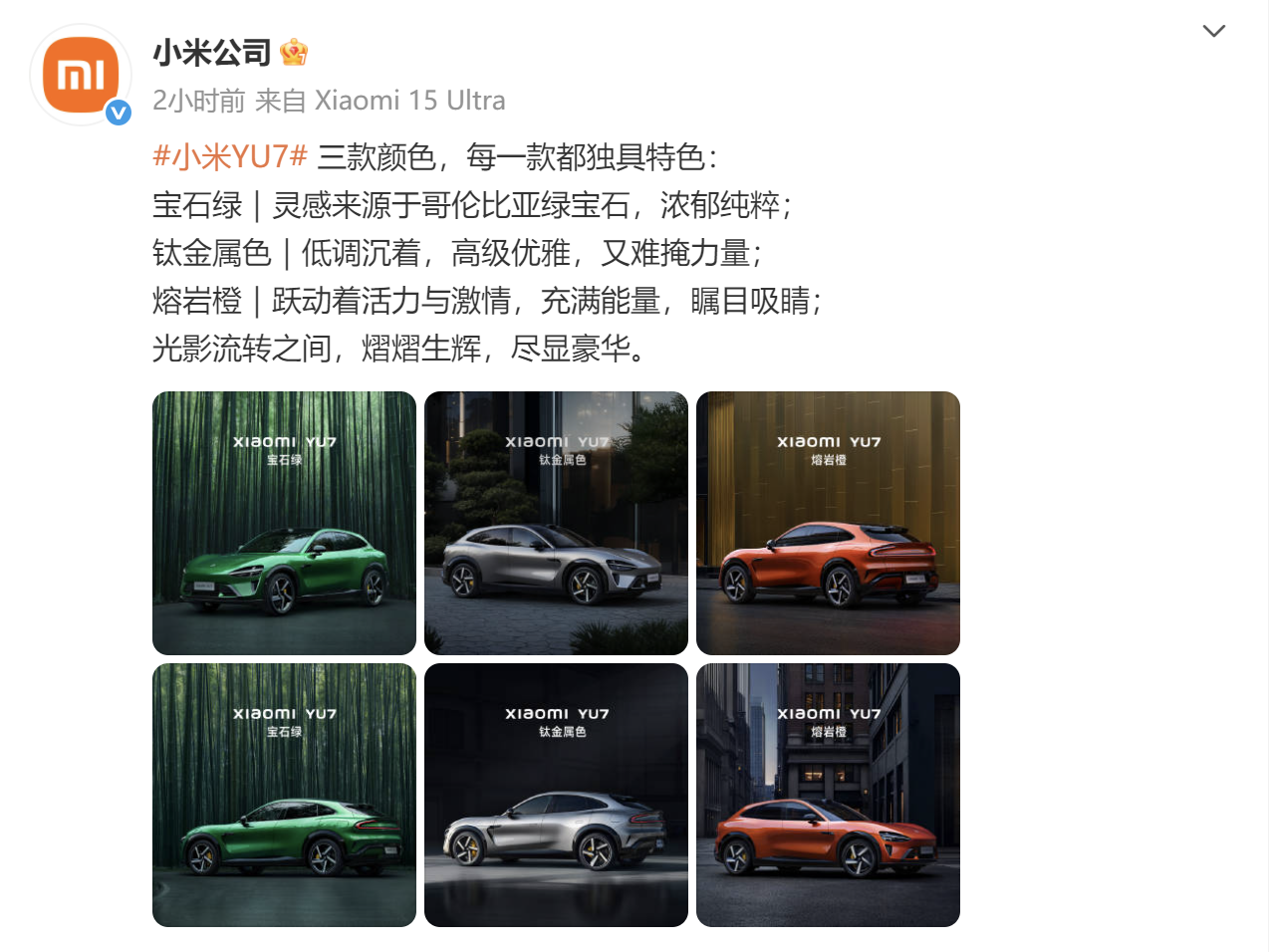Screen dimensions: 1269x952
Task: Follow the Xiaomi 15 Ultra source link
Action: pos(409,101)
